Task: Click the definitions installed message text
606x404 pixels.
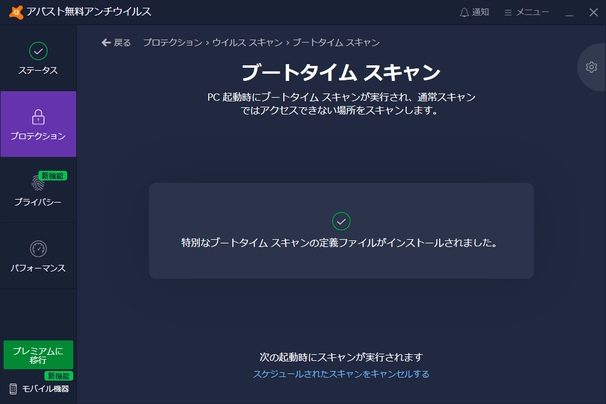Action: [339, 243]
